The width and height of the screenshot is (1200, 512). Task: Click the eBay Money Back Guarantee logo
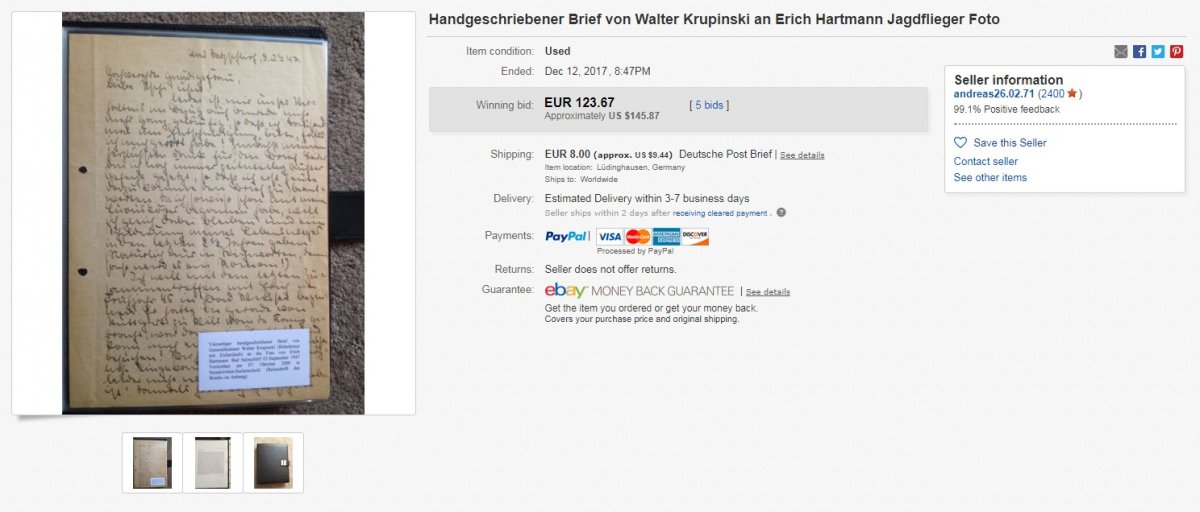(x=639, y=290)
